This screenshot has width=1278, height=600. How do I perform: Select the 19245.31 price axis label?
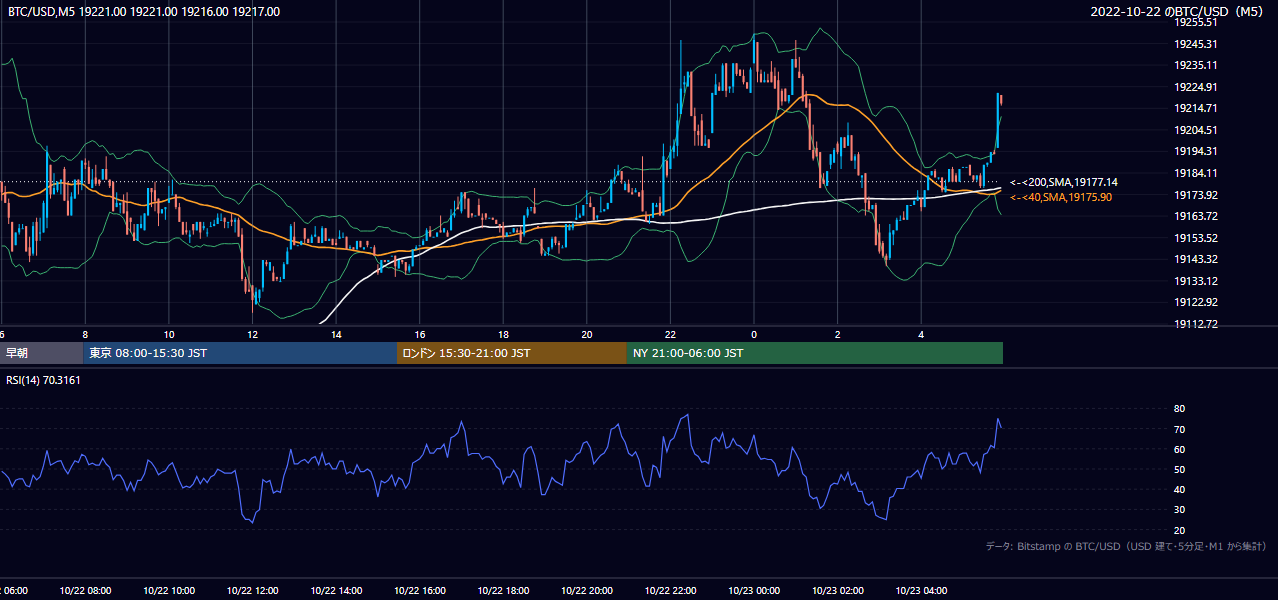[1195, 44]
